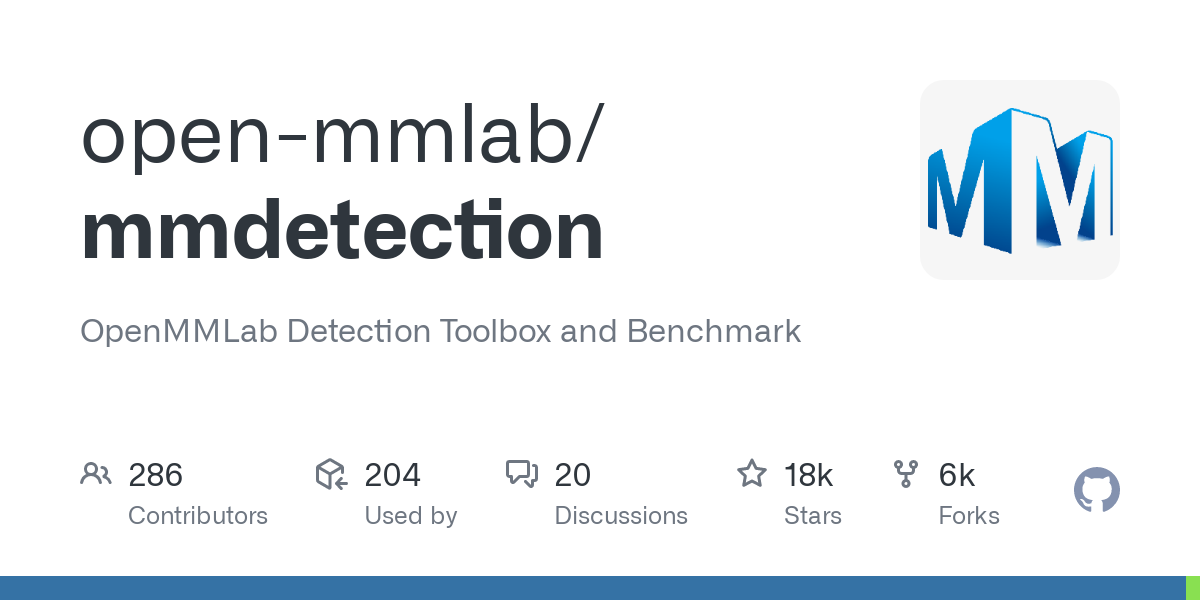Click the Used by package icon

coord(331,474)
